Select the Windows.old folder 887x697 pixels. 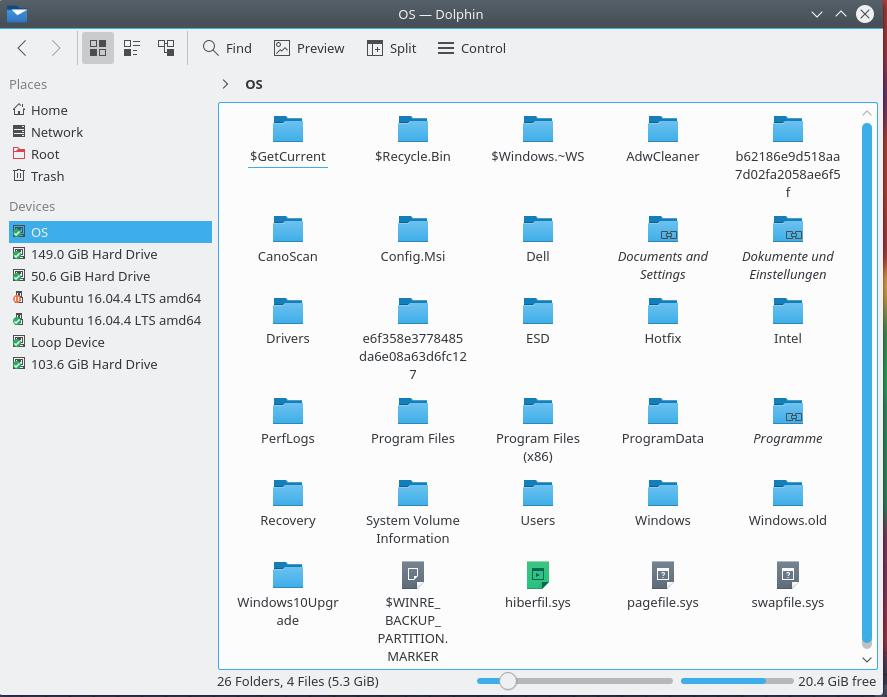coord(788,493)
